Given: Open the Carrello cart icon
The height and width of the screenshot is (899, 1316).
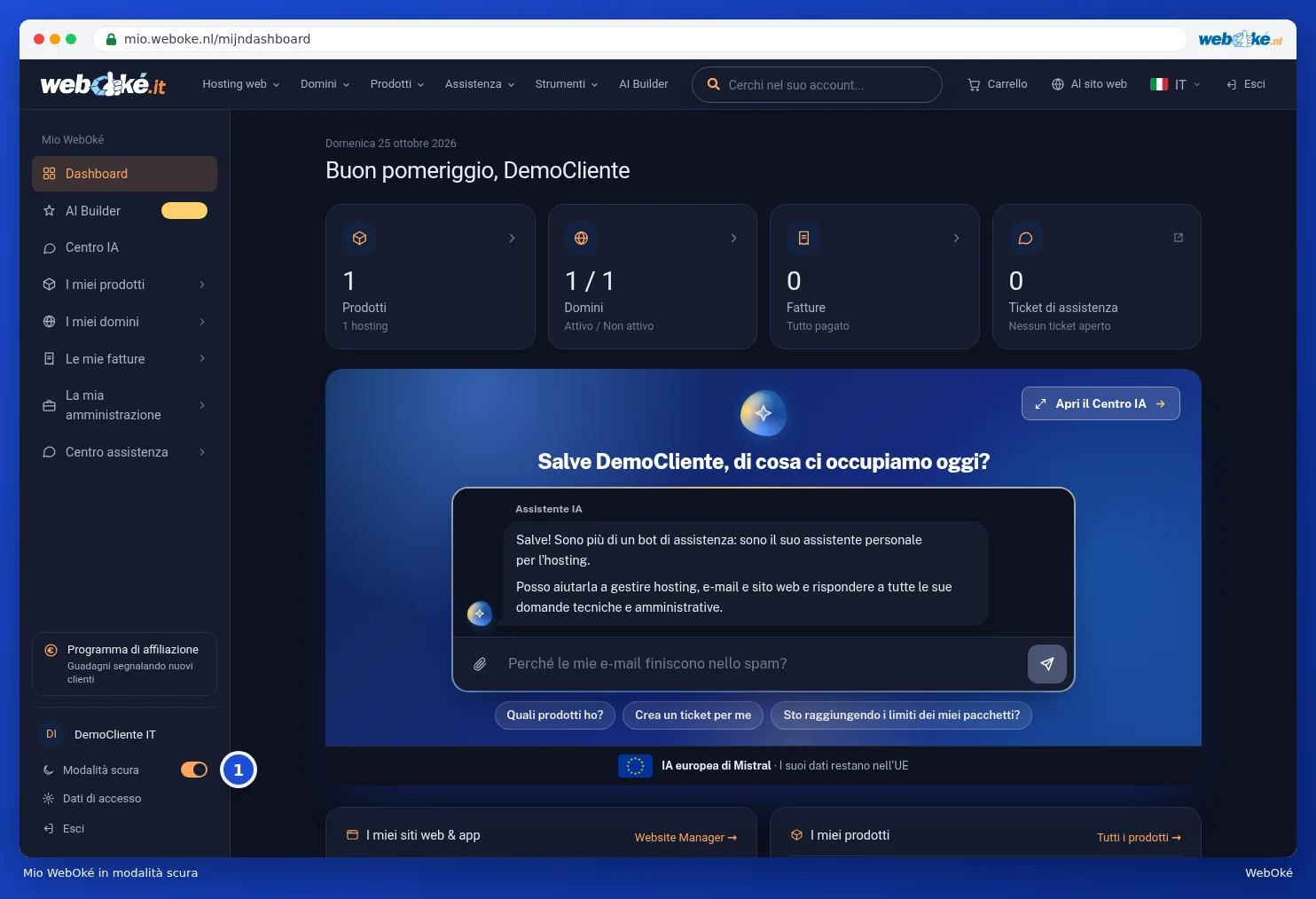Looking at the screenshot, I should tap(974, 85).
